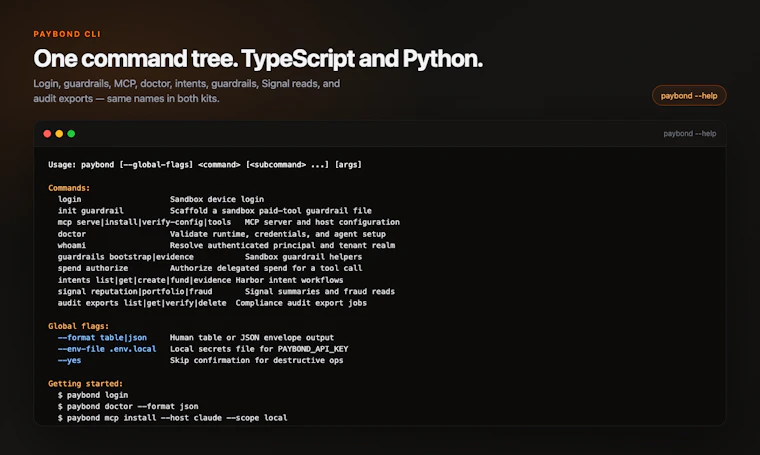Click the "whoami" command name
The width and height of the screenshot is (760, 455).
(x=72, y=245)
